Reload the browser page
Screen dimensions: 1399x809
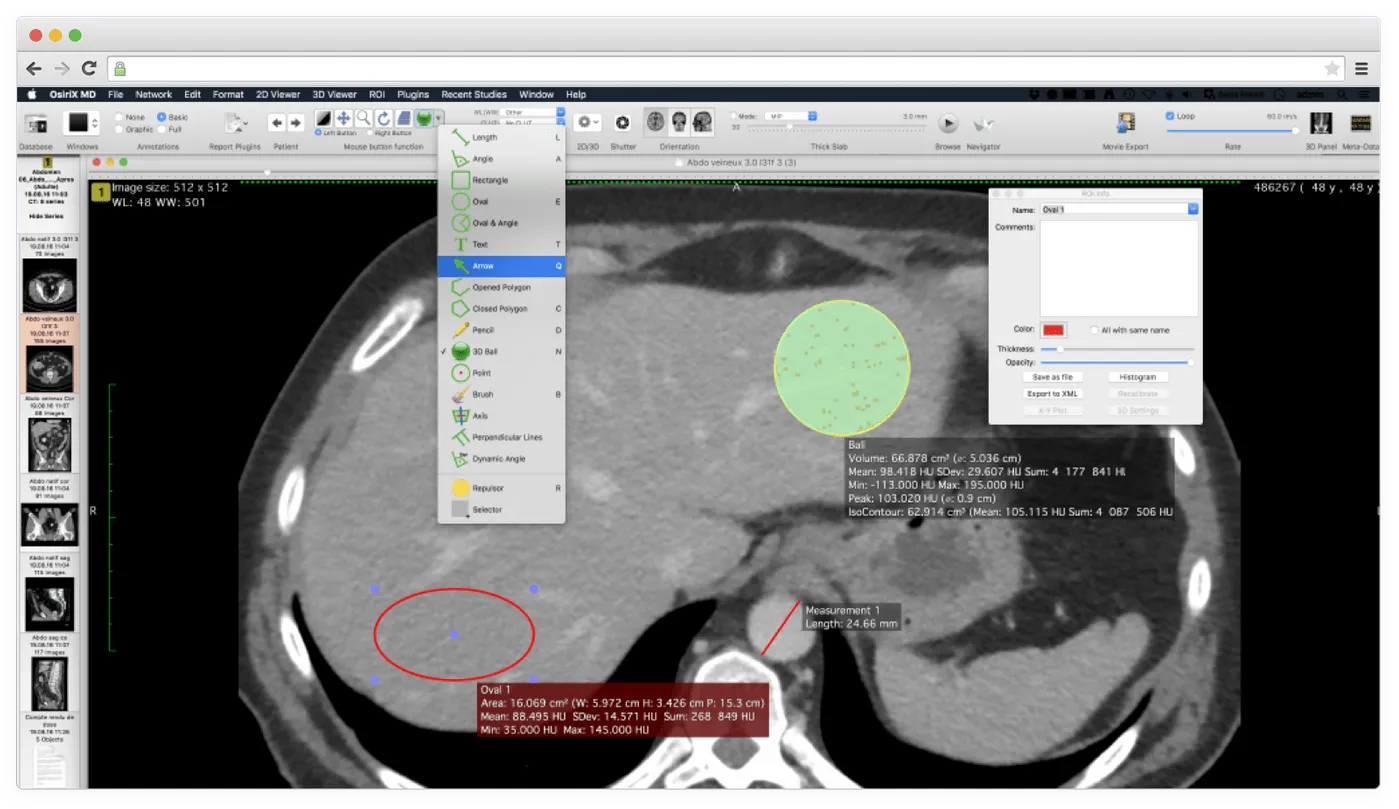(88, 69)
